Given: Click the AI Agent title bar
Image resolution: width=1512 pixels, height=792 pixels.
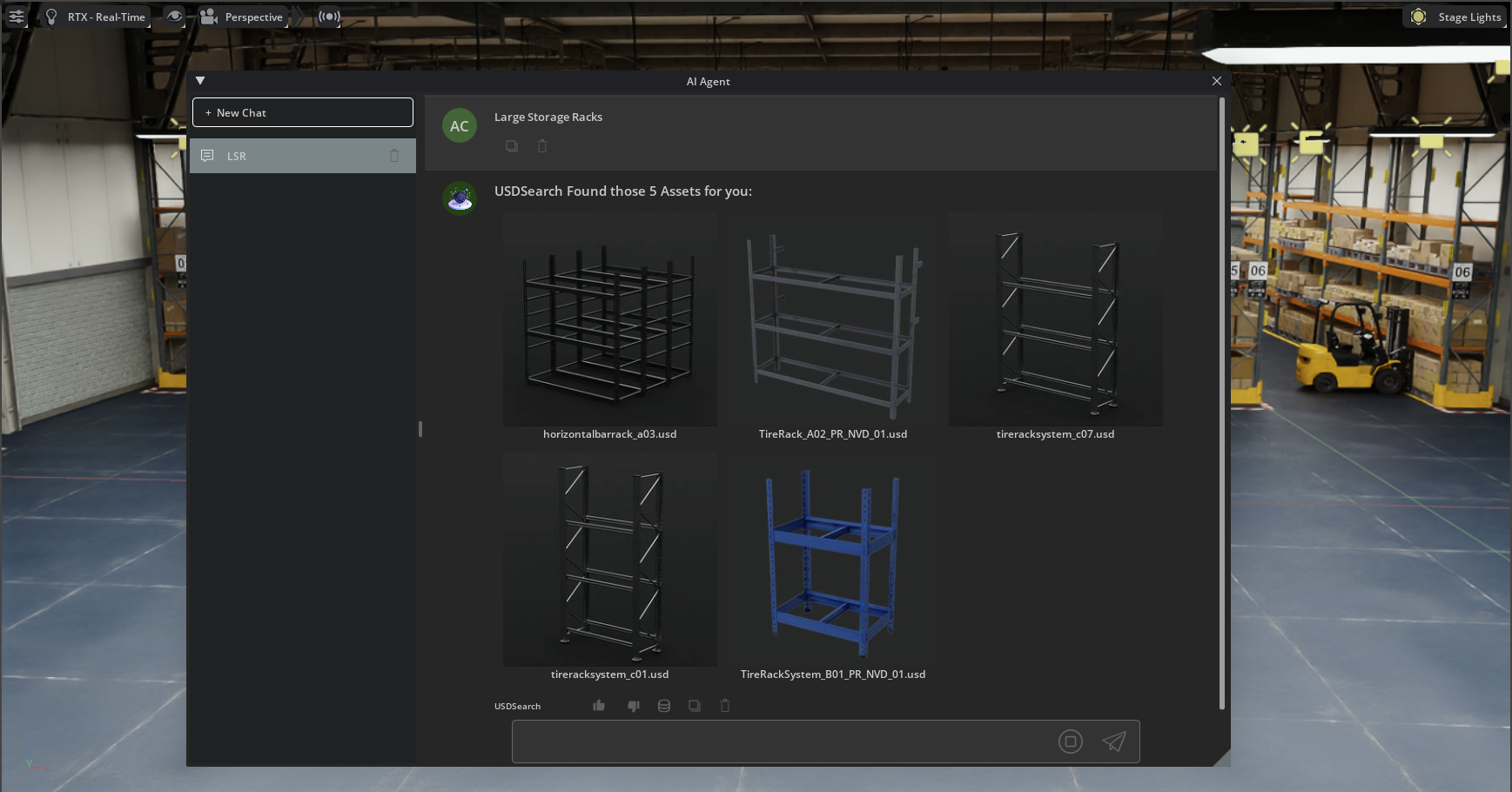Looking at the screenshot, I should (x=709, y=81).
